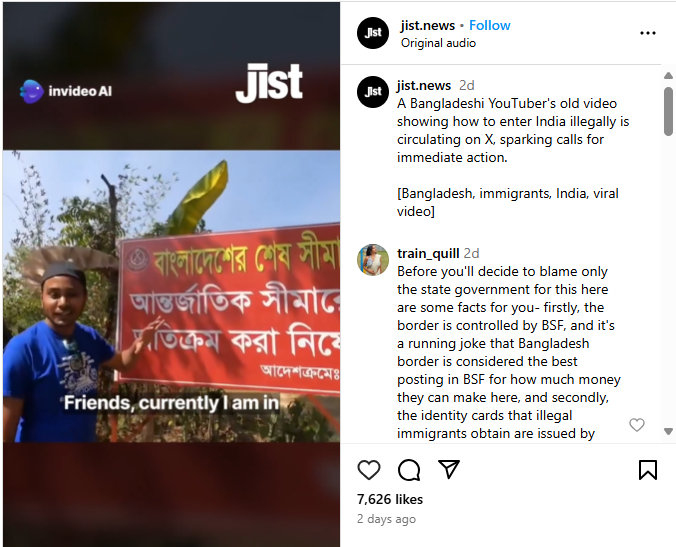
Task: Open the Original audio link
Action: pos(438,43)
